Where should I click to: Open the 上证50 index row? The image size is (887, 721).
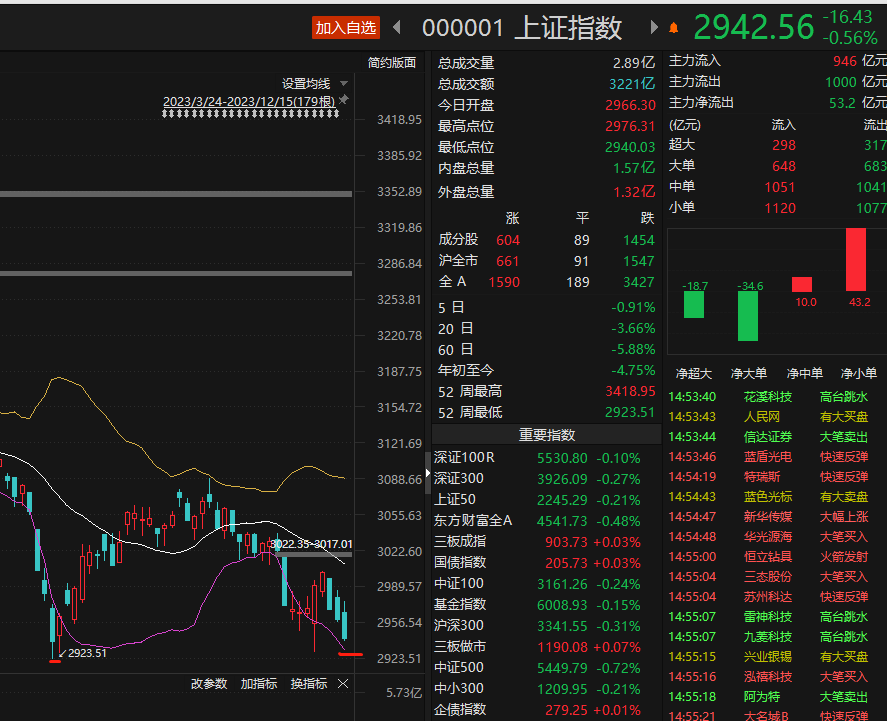[546, 500]
